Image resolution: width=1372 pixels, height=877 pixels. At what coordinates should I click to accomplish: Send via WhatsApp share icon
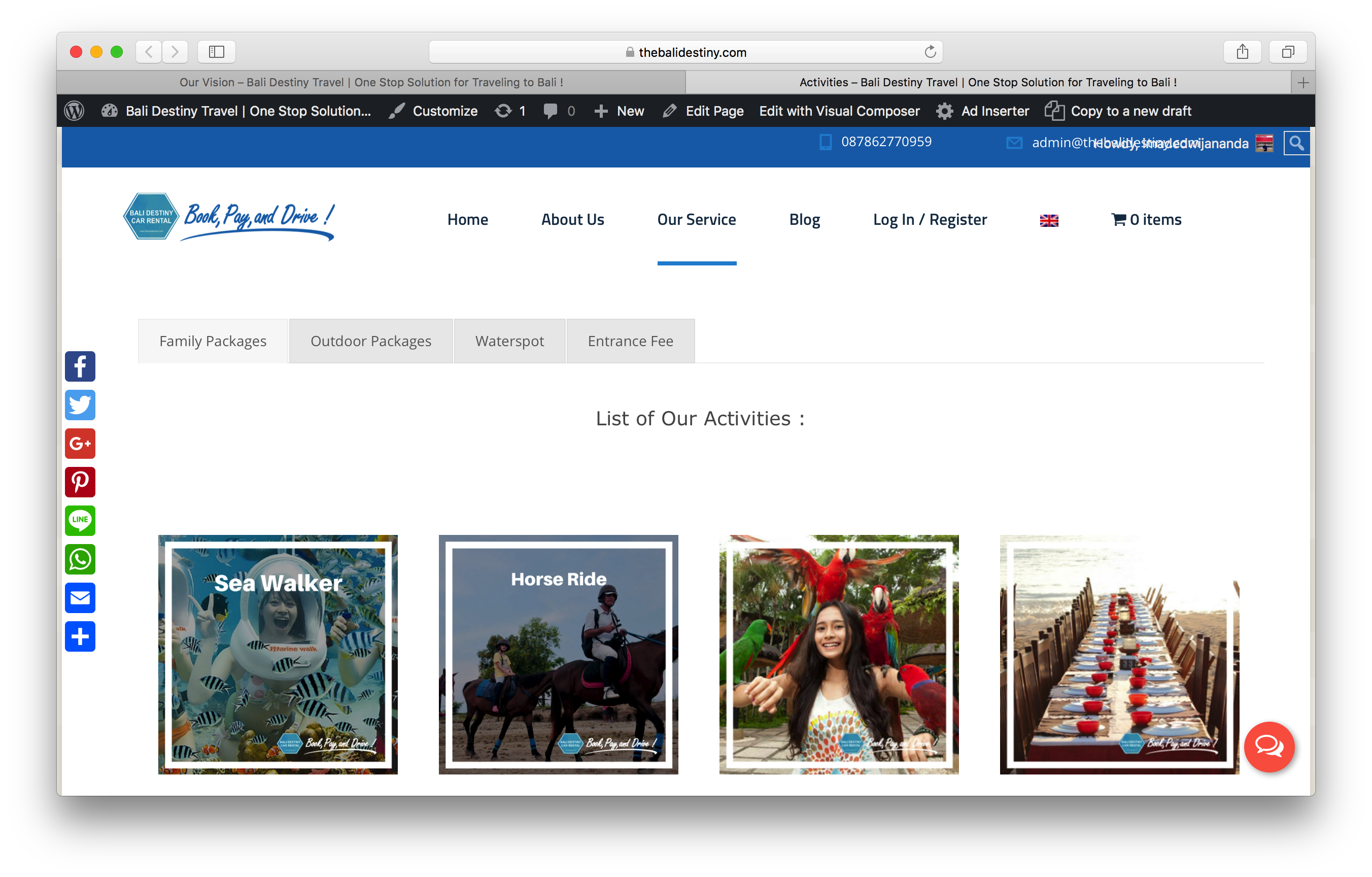(x=80, y=559)
